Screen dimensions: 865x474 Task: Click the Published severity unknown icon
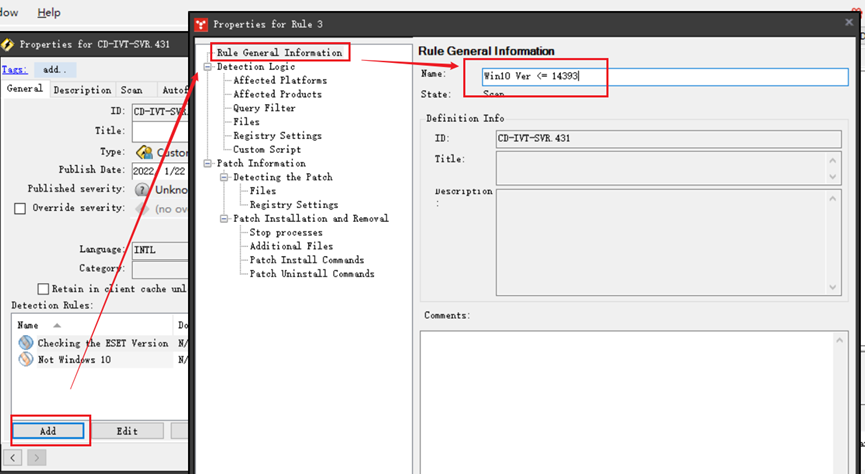click(x=143, y=189)
